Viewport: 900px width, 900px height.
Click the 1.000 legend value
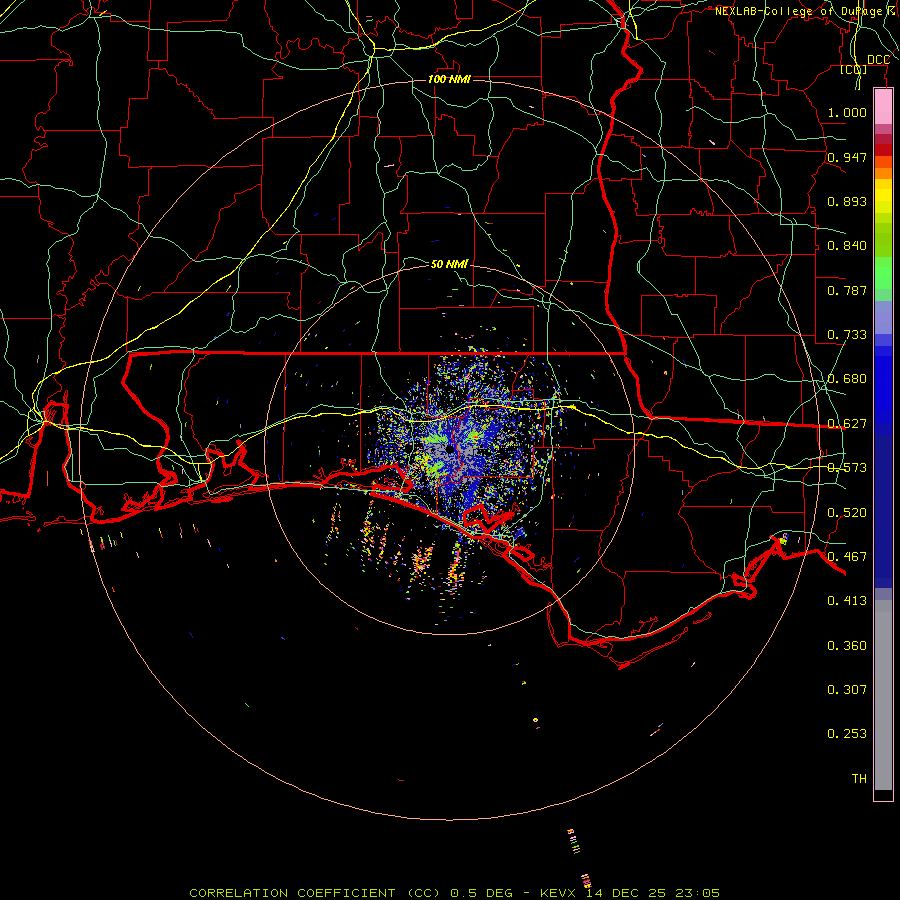click(x=847, y=112)
